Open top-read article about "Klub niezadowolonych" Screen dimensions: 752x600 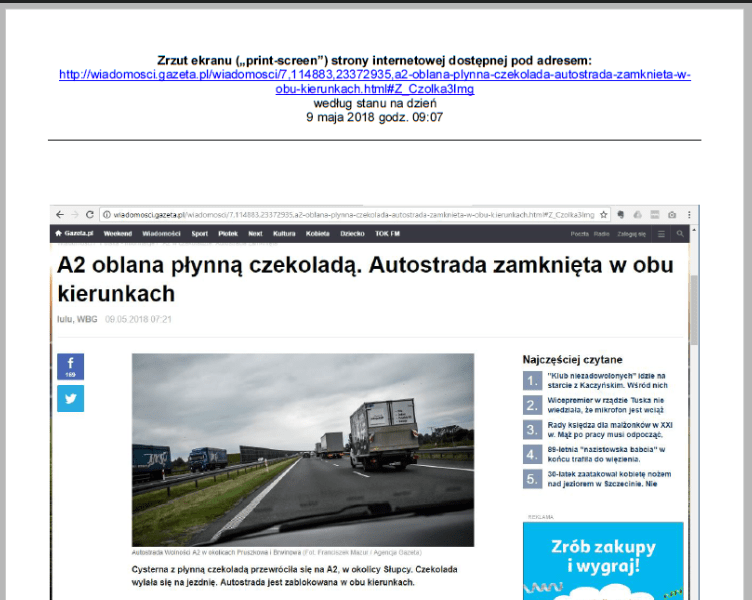pyautogui.click(x=608, y=380)
